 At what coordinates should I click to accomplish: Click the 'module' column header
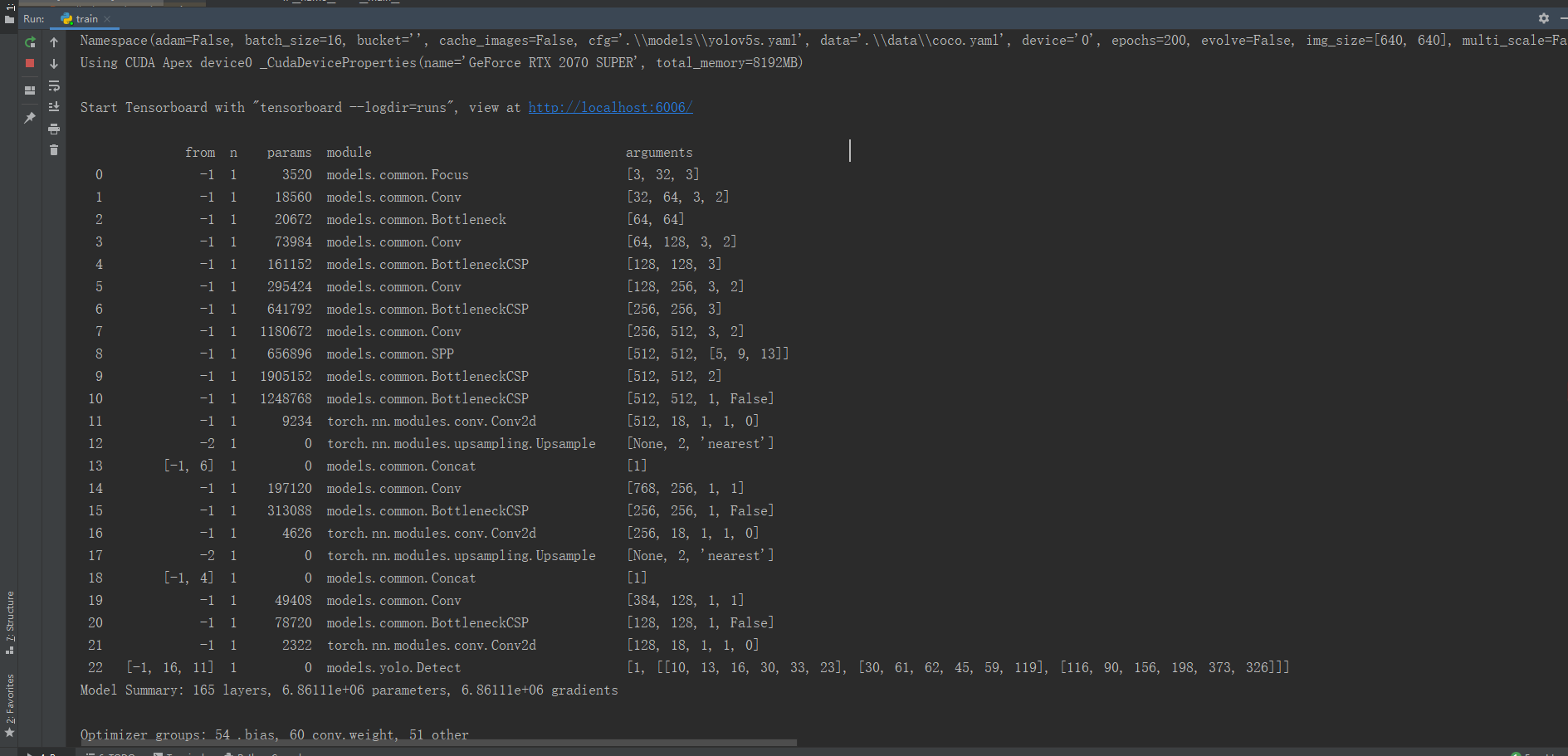pos(349,153)
